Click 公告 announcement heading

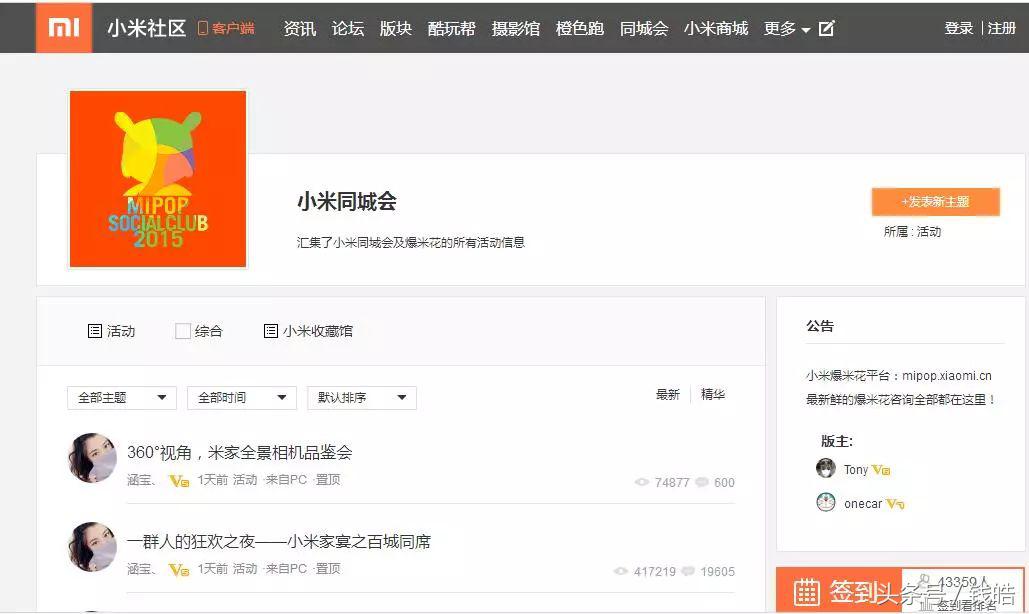[820, 326]
